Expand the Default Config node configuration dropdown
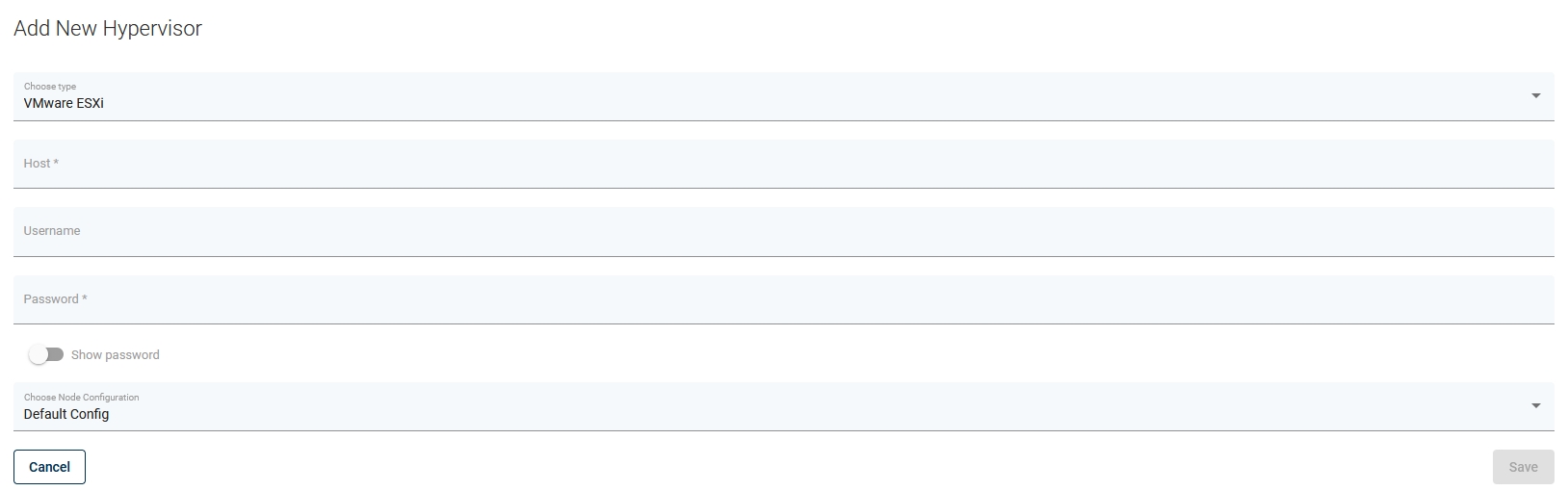The width and height of the screenshot is (1568, 491). pos(771,406)
